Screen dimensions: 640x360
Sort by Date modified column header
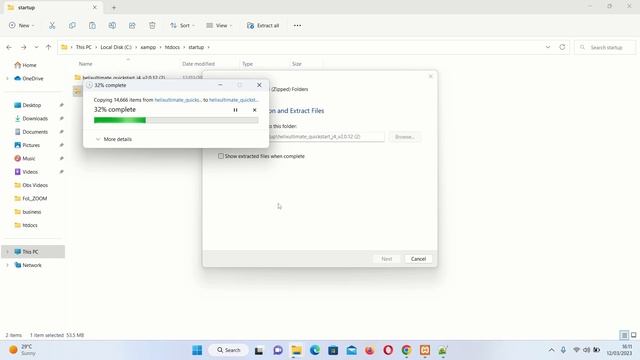198,64
